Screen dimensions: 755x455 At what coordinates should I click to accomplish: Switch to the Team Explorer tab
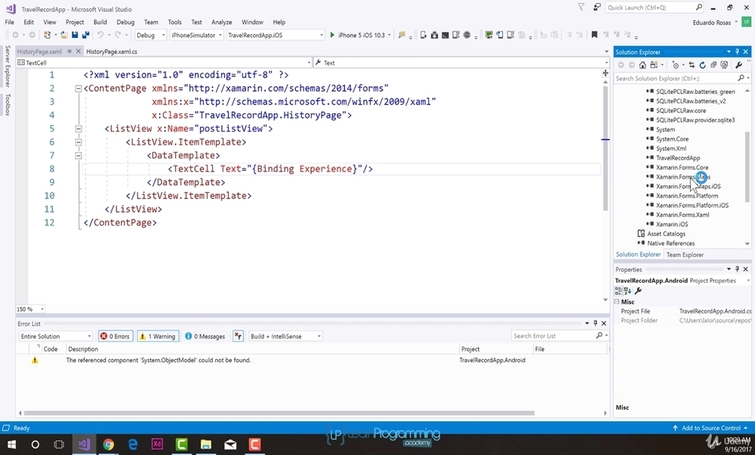tap(685, 255)
